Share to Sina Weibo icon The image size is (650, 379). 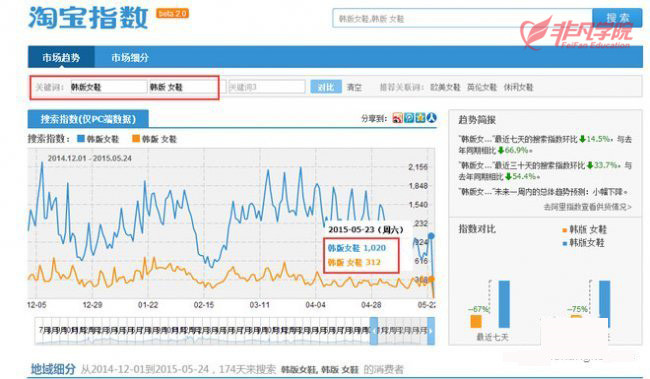[398, 118]
